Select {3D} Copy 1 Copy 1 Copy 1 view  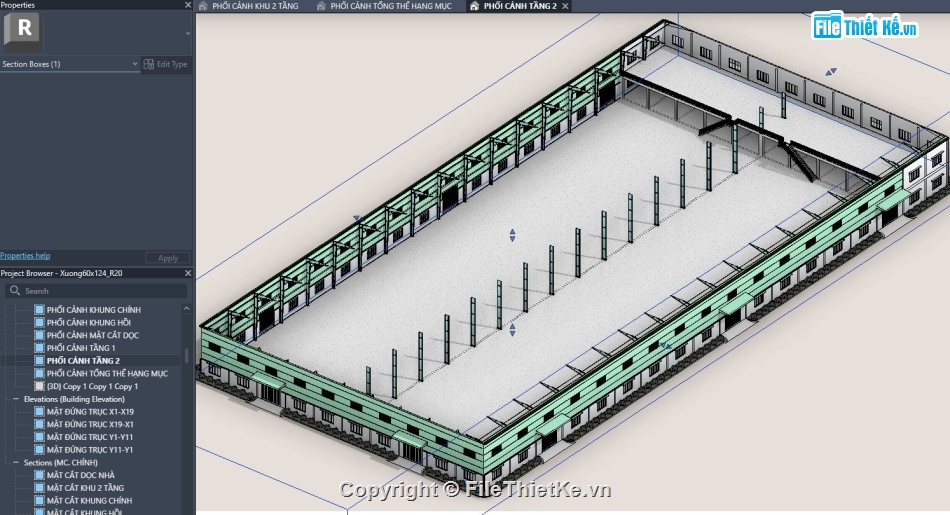click(92, 387)
